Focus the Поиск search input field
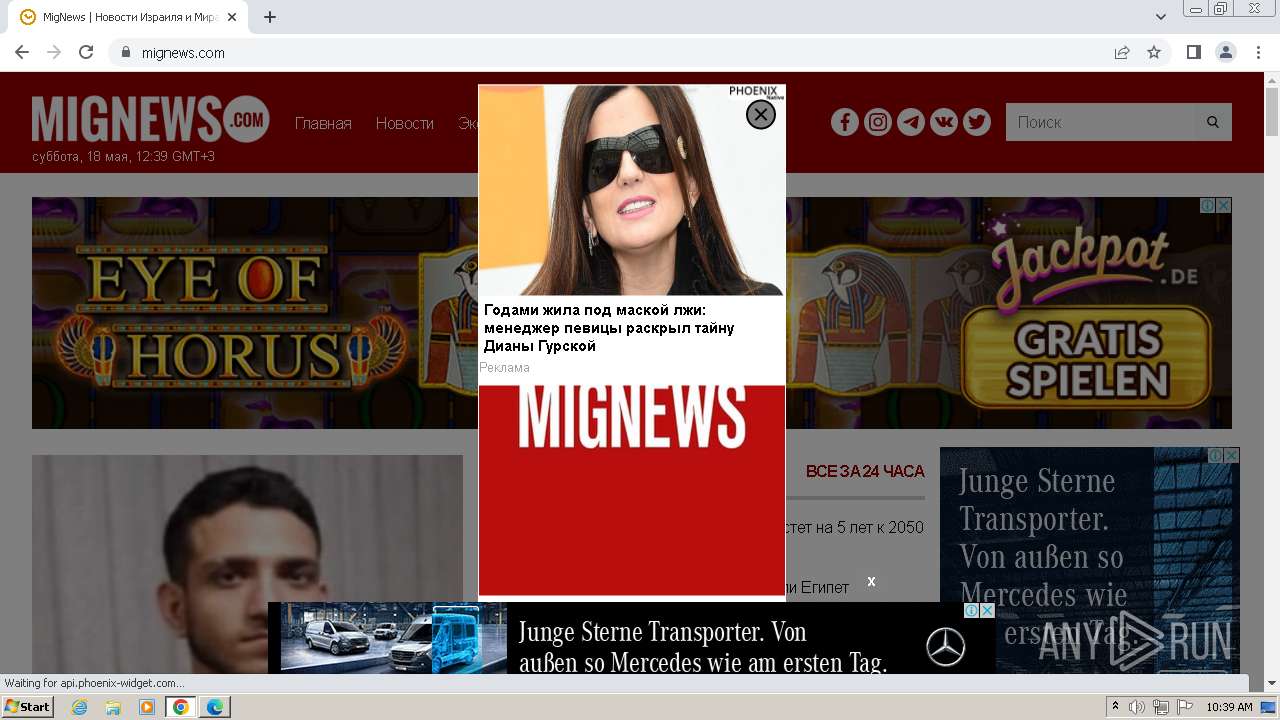The height and width of the screenshot is (720, 1280). (x=1100, y=122)
